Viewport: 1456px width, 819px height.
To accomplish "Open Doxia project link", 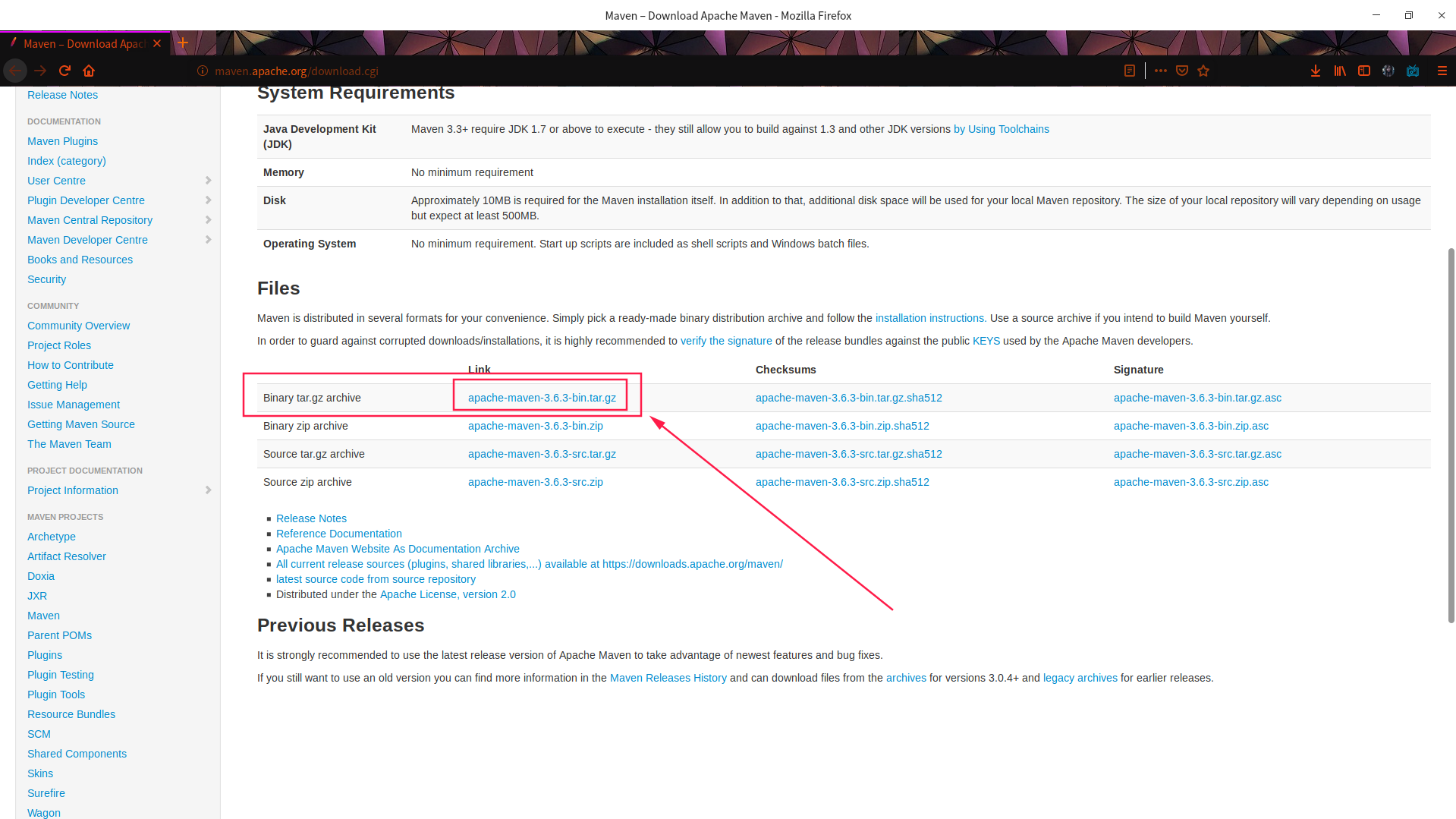I will [x=41, y=576].
